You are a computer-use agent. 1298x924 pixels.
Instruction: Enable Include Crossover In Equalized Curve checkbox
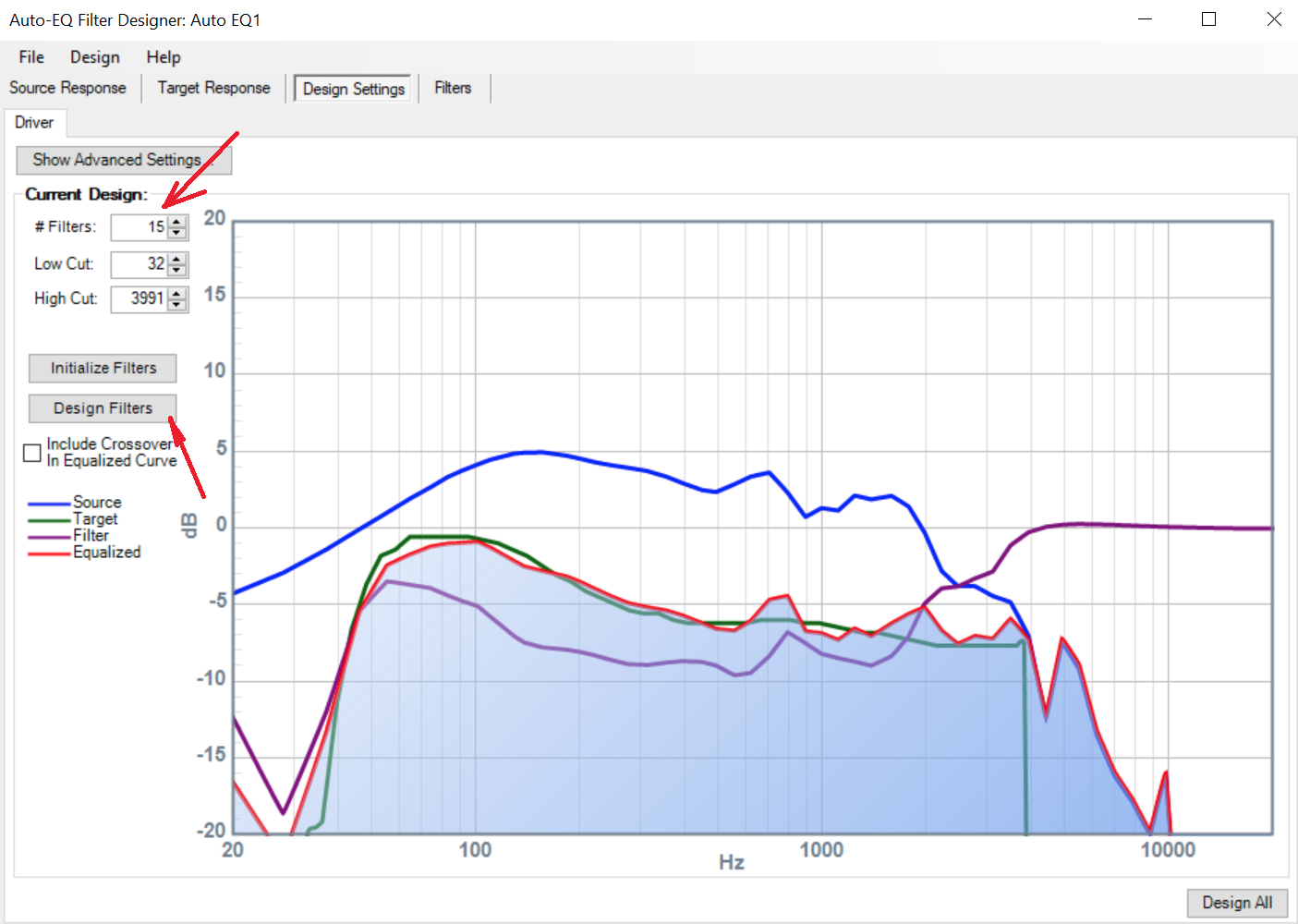tap(32, 453)
